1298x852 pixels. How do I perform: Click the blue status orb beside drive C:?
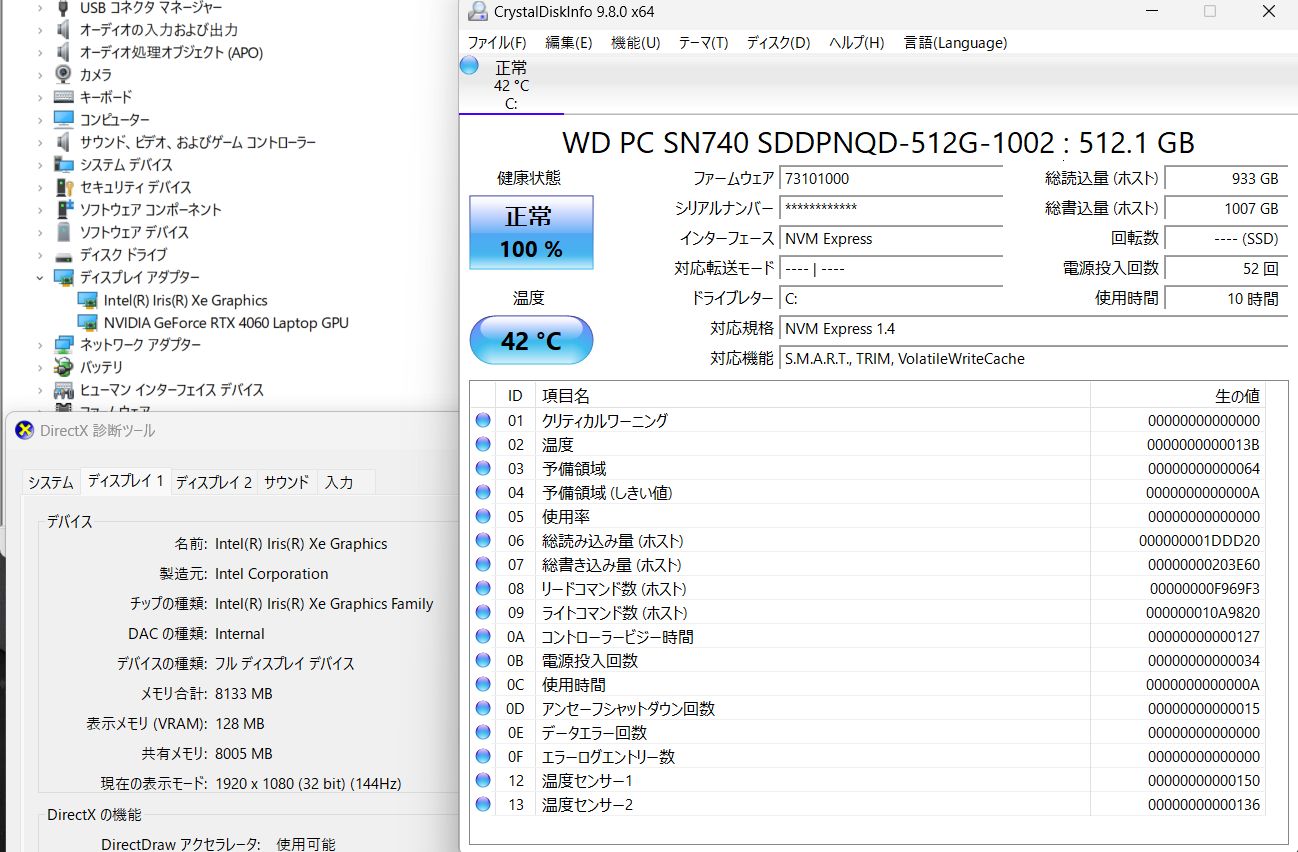click(x=469, y=66)
